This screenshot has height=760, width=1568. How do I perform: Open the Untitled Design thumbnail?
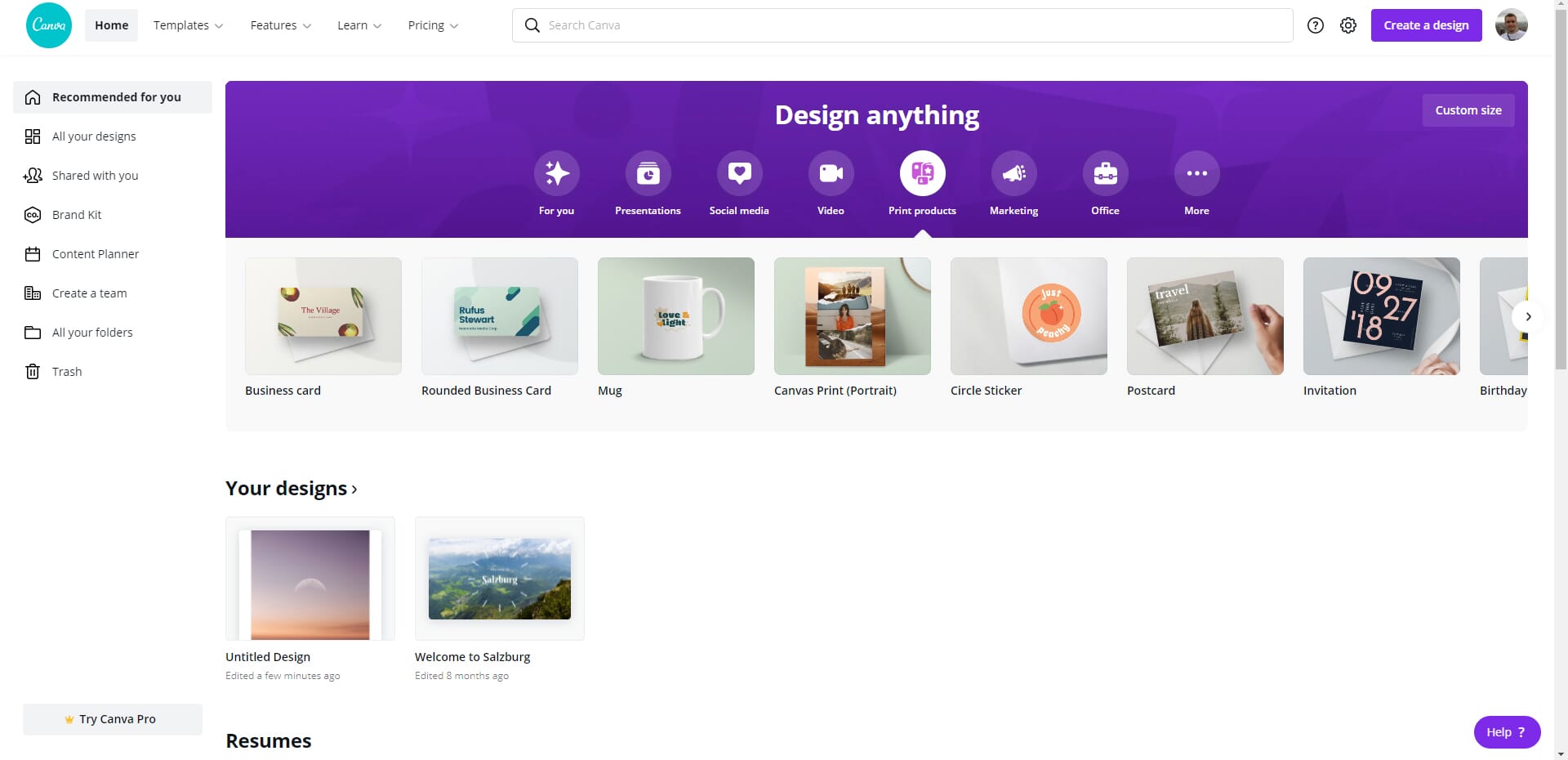tap(310, 579)
